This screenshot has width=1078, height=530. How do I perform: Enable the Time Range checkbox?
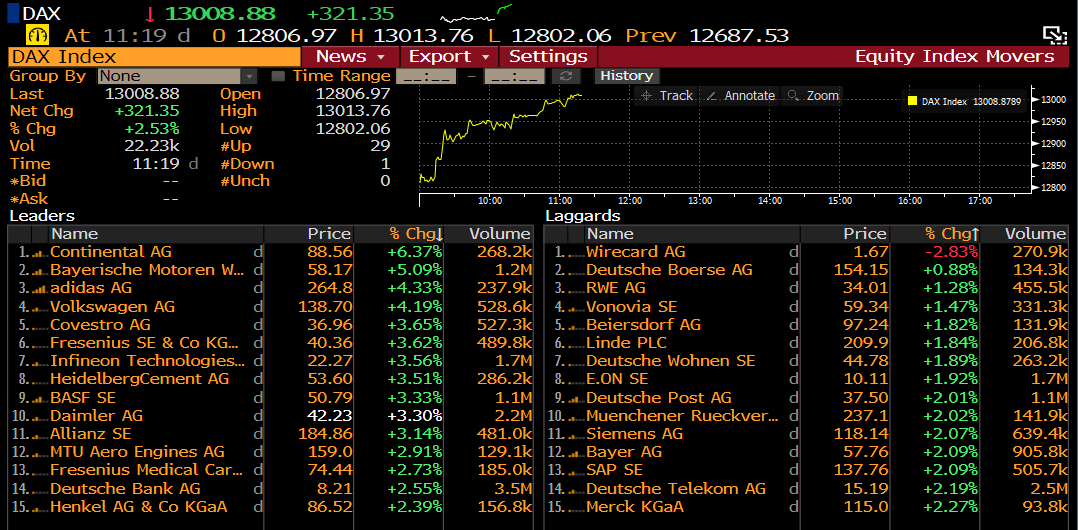[x=278, y=76]
